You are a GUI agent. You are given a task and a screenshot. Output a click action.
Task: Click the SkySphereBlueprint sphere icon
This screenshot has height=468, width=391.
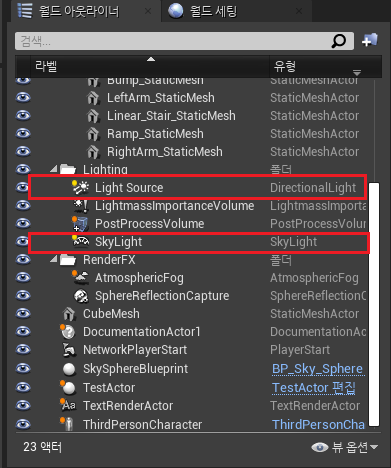[69, 369]
